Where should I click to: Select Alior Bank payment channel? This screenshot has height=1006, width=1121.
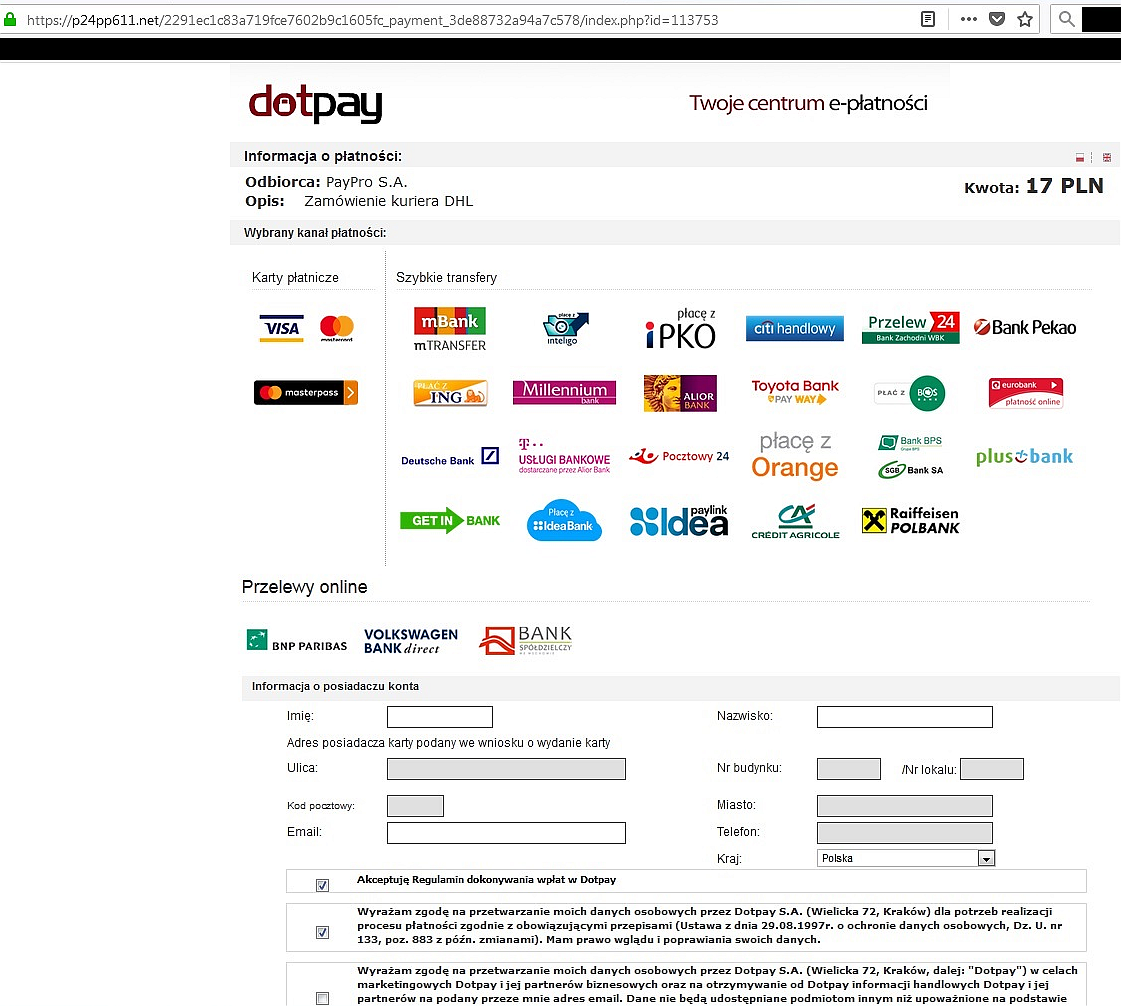(x=680, y=393)
